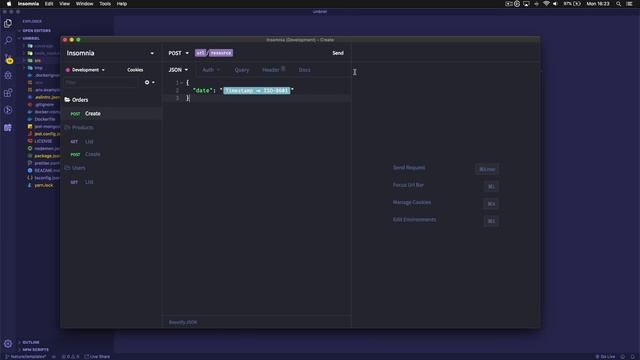Click the Send button
The height and width of the screenshot is (360, 640).
(x=338, y=53)
